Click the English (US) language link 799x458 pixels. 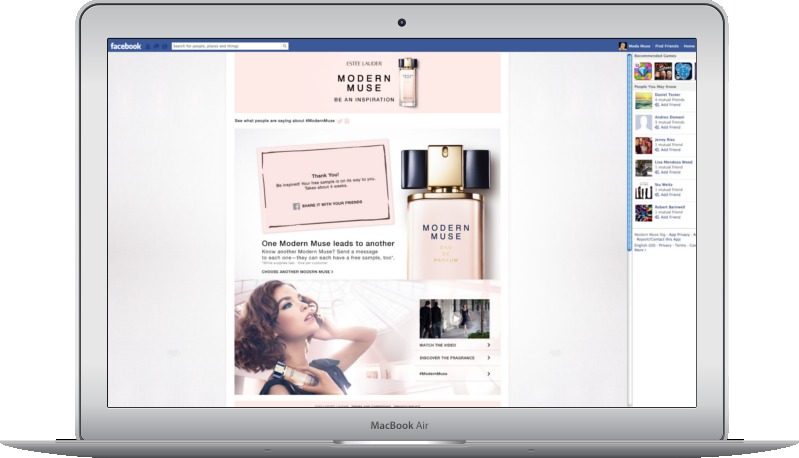pyautogui.click(x=645, y=246)
